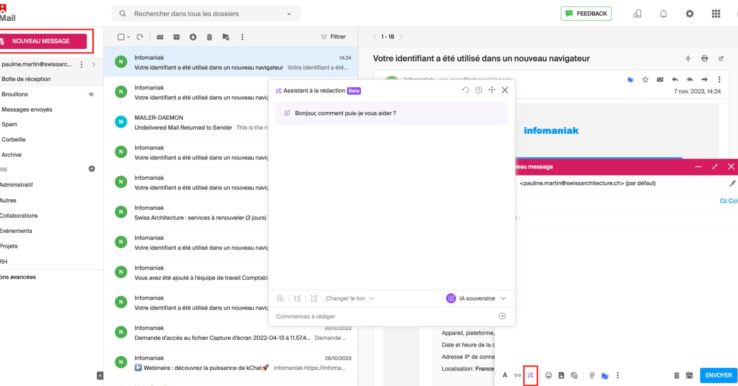Go to next page of messages arrow
The width and height of the screenshot is (738, 386).
pyautogui.click(x=401, y=37)
